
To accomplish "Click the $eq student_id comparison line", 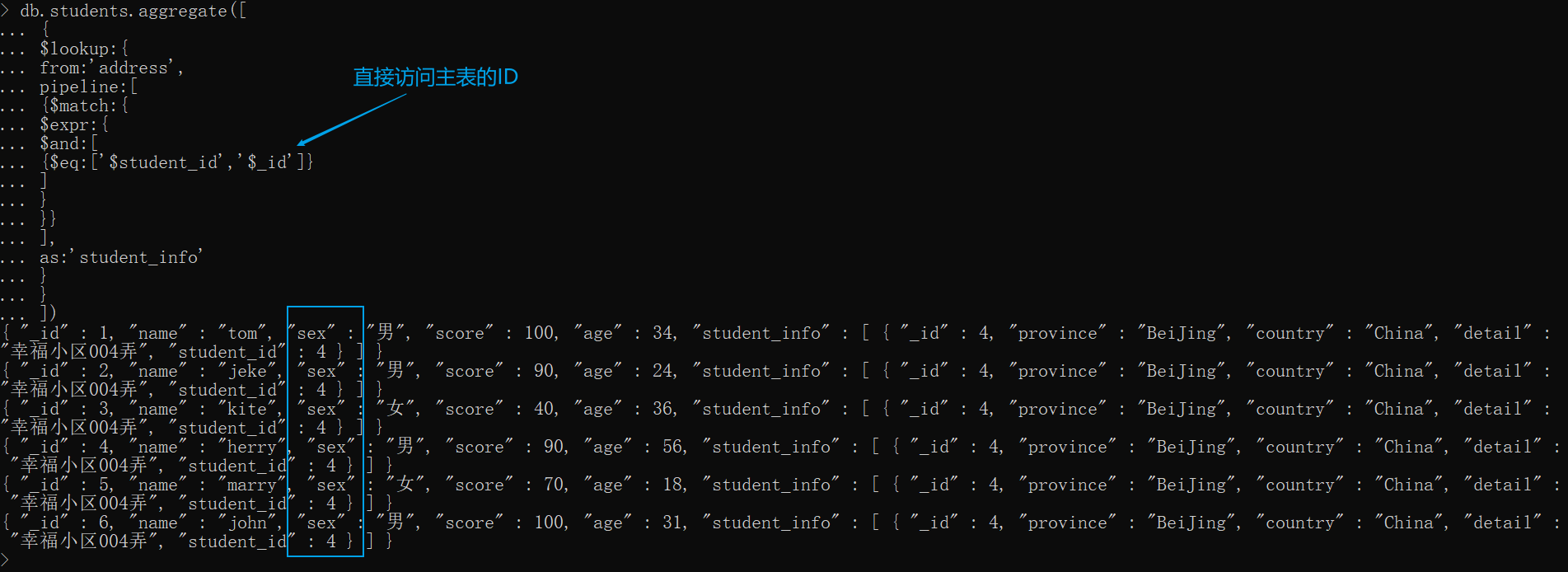I will tap(177, 163).
